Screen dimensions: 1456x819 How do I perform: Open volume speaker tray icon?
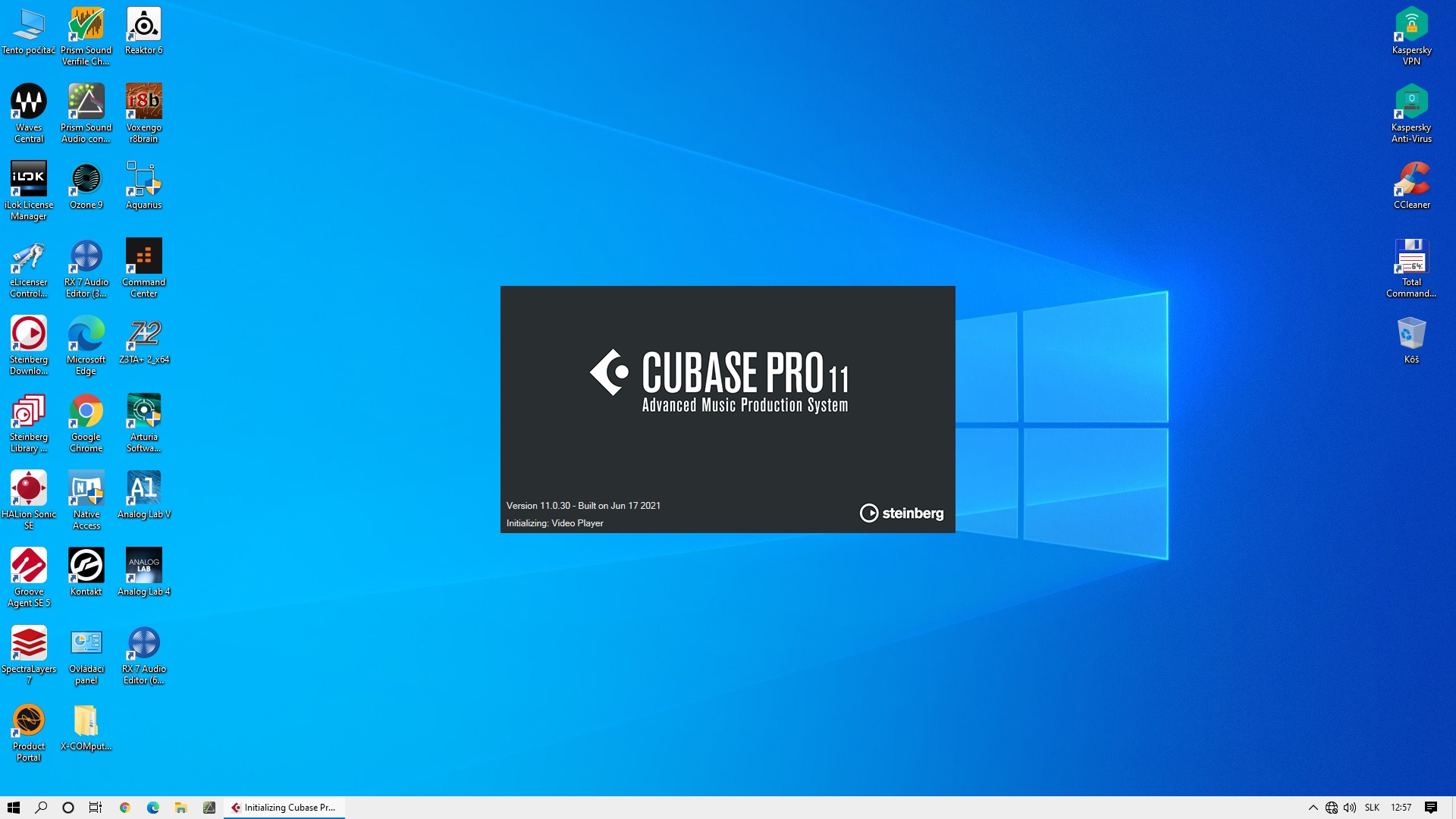1350,808
